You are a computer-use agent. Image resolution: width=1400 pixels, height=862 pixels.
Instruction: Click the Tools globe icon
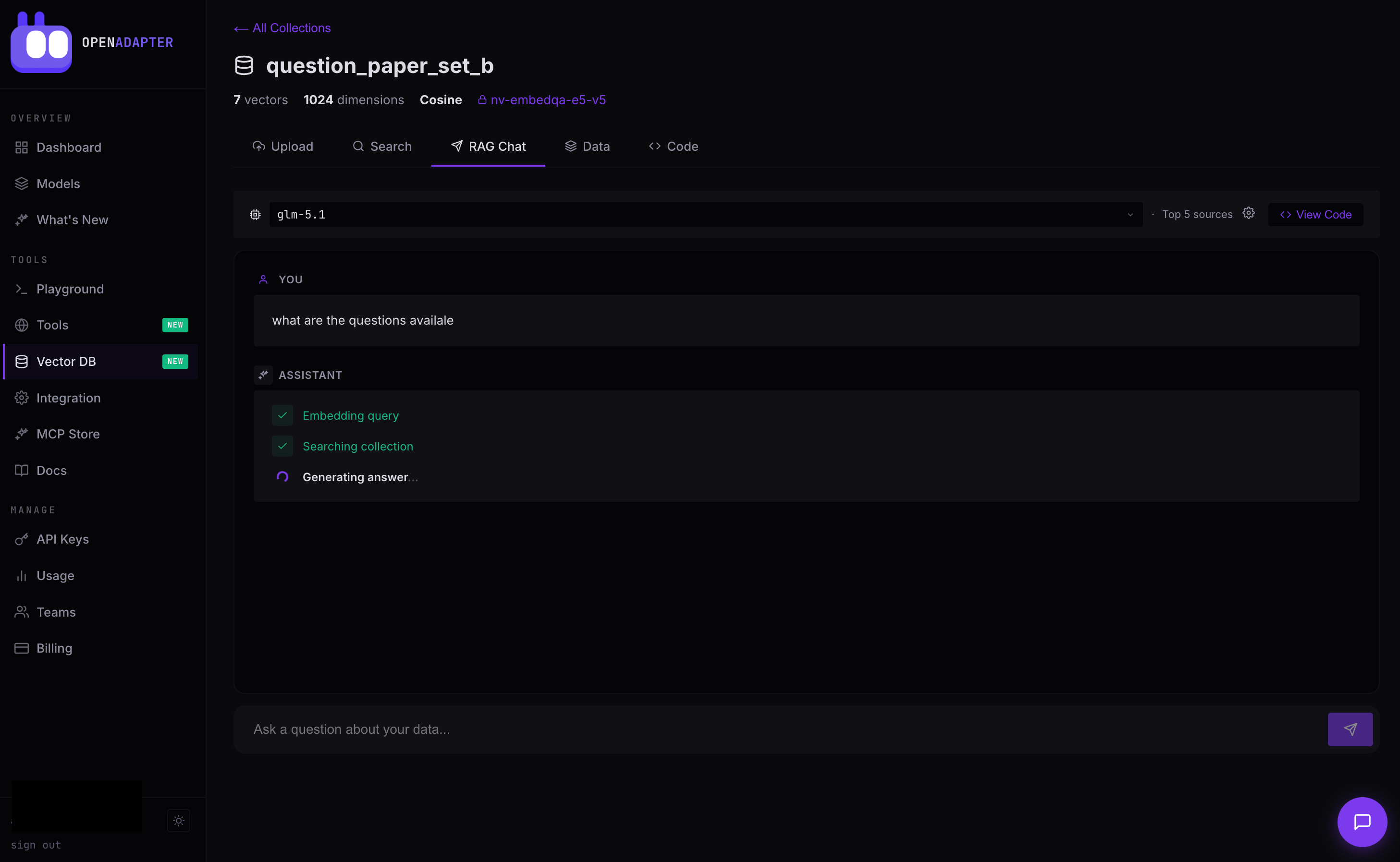[x=22, y=325]
